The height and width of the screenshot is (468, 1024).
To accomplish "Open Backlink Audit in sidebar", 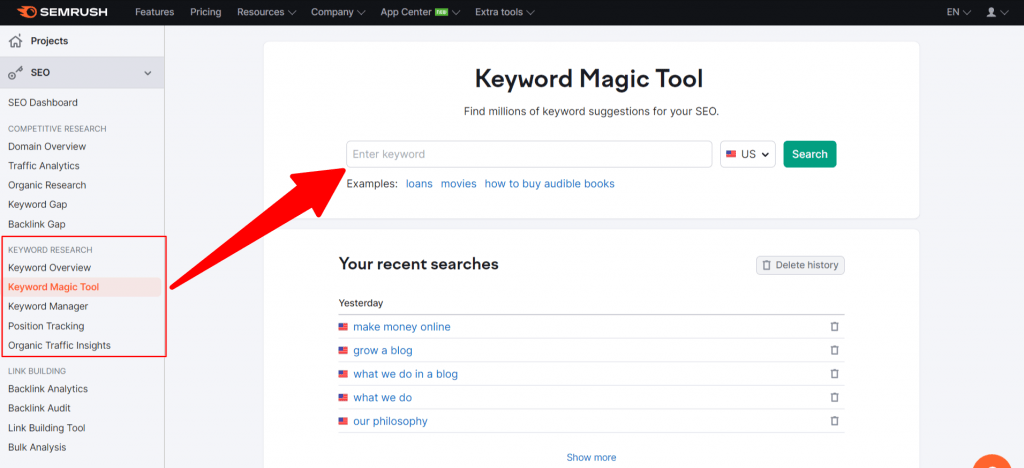I will 39,408.
